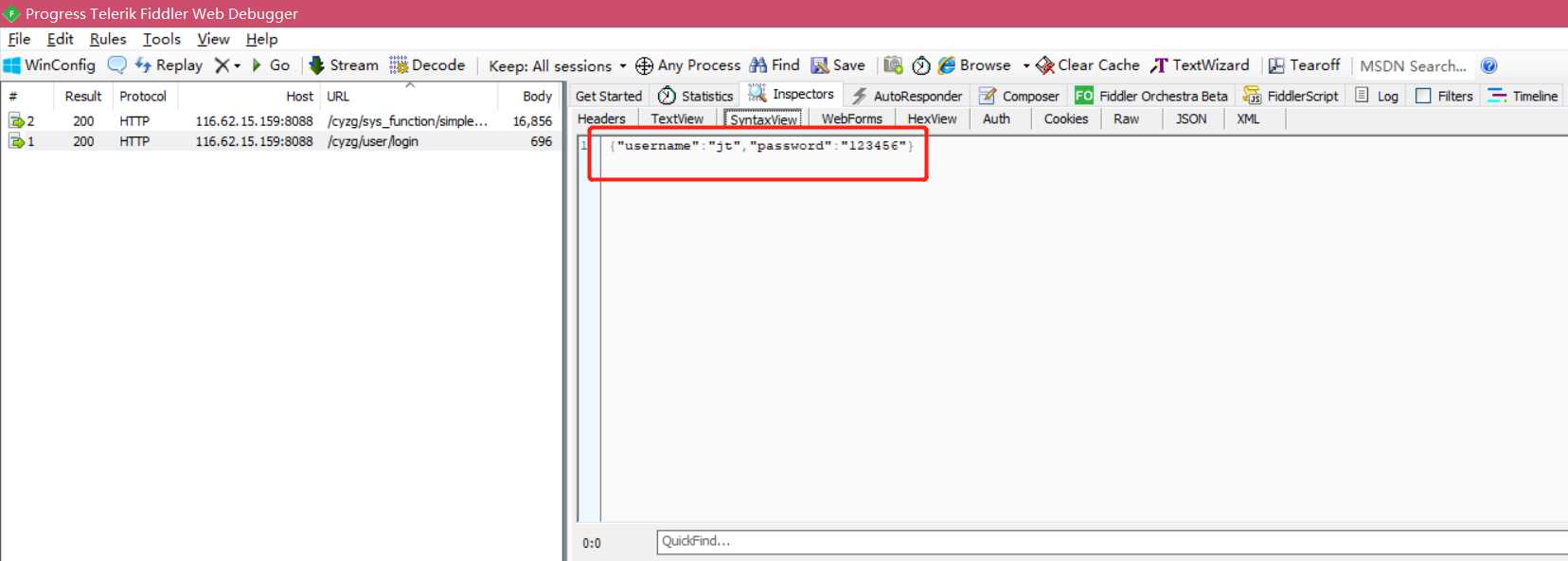Sort sessions by the Protocol column header
Image resolution: width=1568 pixels, height=561 pixels.
tap(143, 96)
